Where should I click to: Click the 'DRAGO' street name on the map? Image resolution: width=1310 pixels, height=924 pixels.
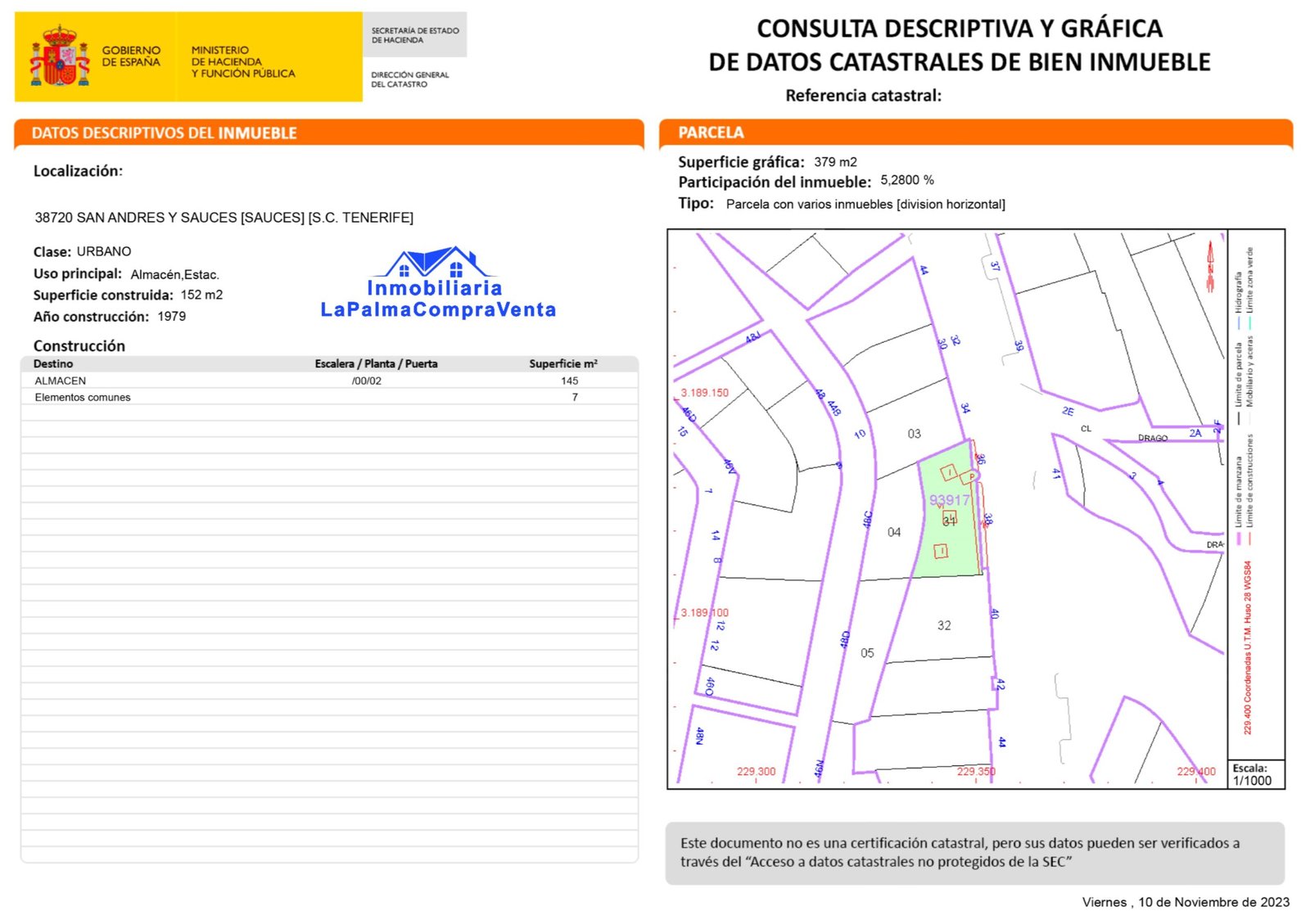pyautogui.click(x=1153, y=438)
